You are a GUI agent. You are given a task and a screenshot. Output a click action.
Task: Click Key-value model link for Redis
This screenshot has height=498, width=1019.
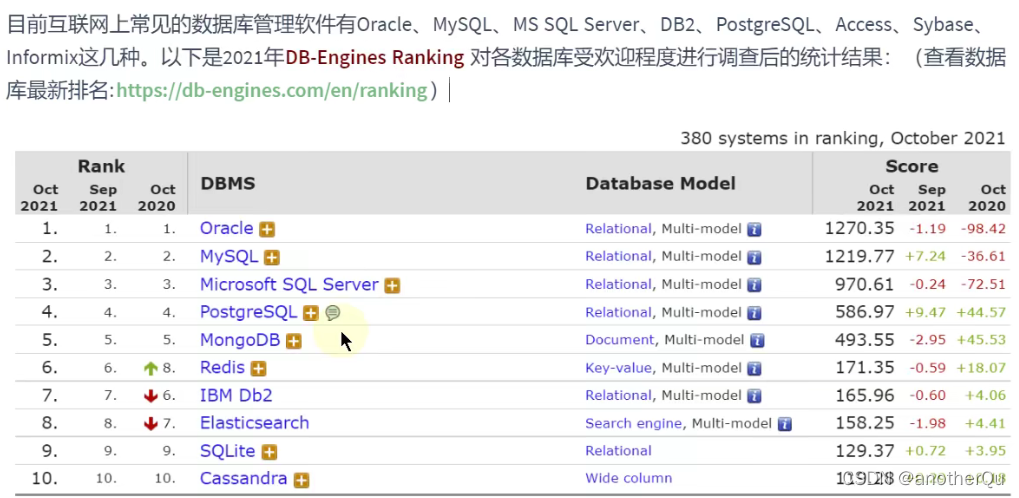(618, 368)
